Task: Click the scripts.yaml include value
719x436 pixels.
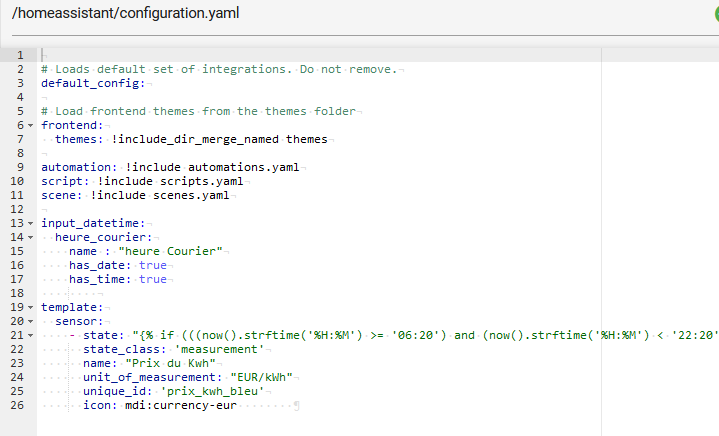Action: pyautogui.click(x=202, y=181)
